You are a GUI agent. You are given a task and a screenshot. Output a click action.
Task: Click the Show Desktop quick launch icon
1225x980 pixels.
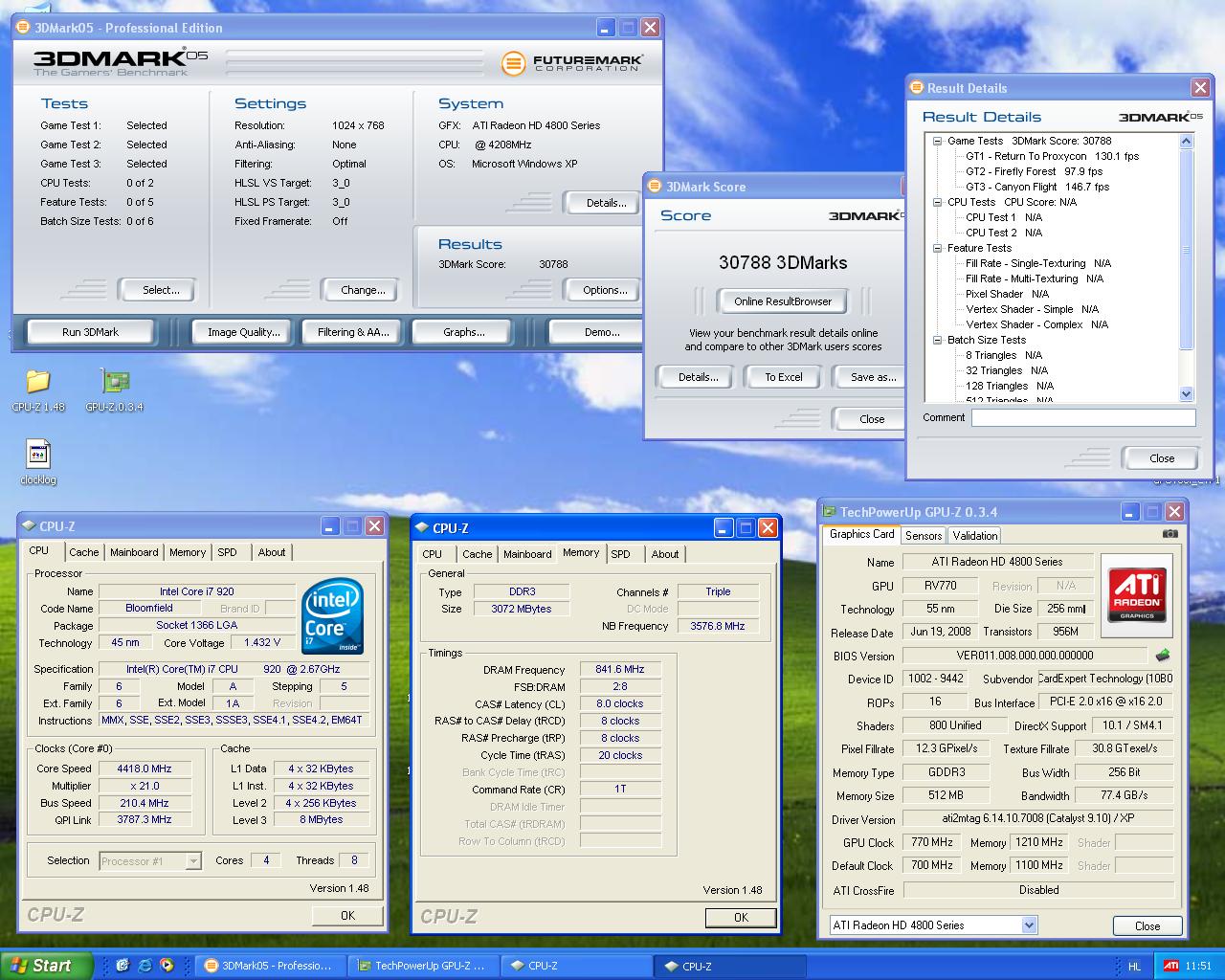coord(122,966)
